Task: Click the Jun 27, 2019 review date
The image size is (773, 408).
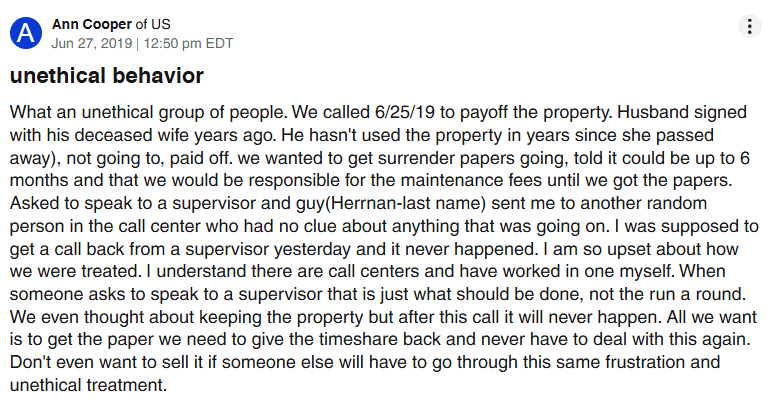Action: (90, 42)
